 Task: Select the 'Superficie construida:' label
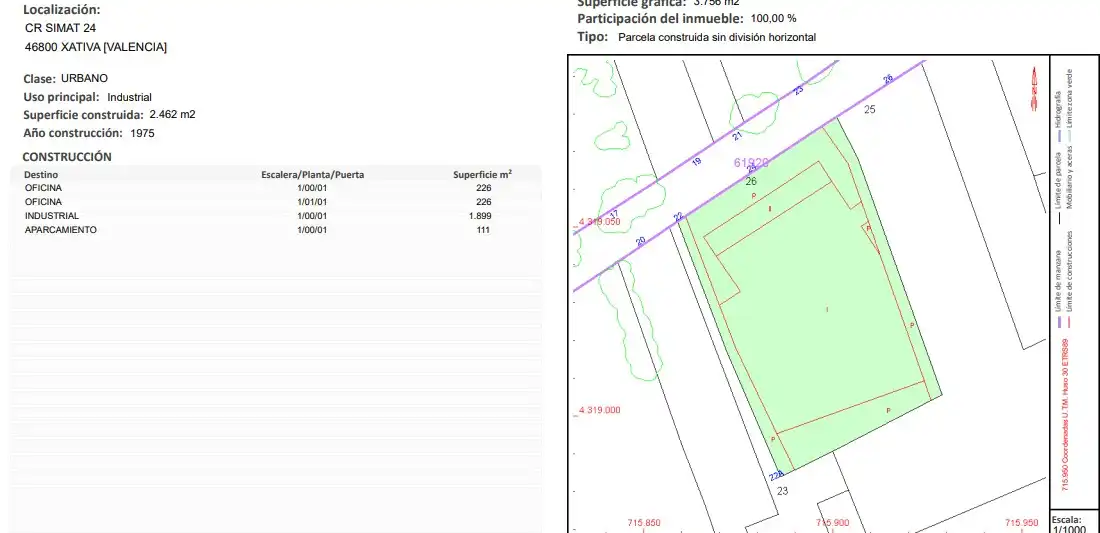83,115
